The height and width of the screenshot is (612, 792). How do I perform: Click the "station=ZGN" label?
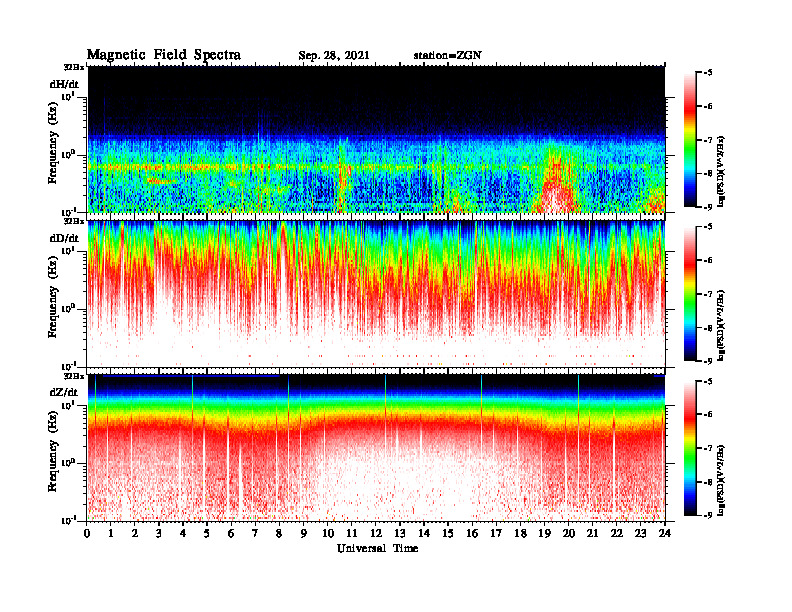(448, 55)
